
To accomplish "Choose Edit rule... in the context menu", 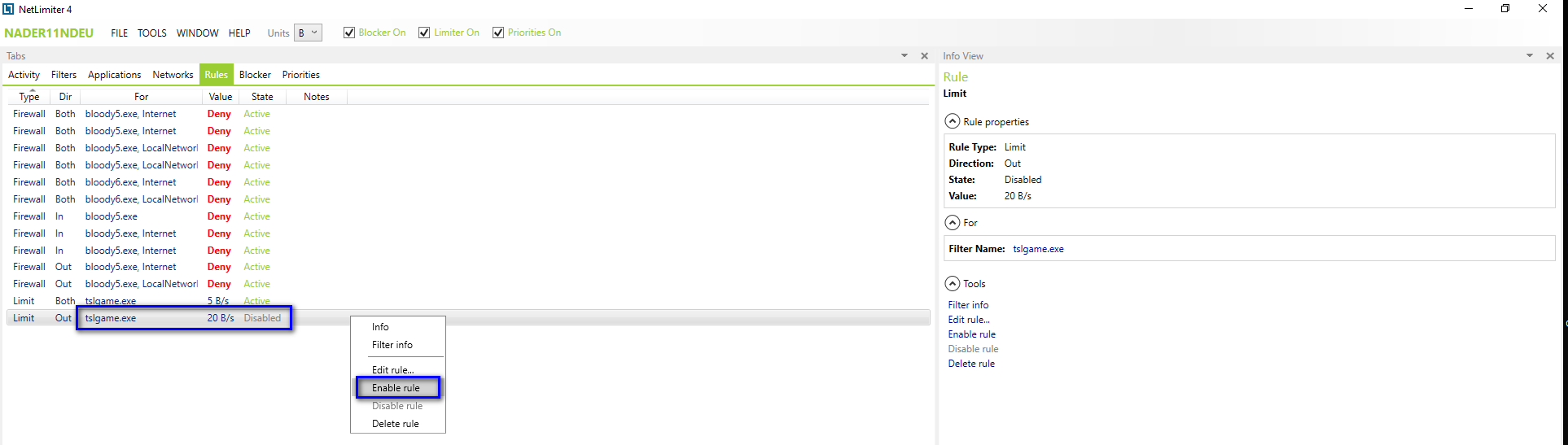I will (398, 370).
